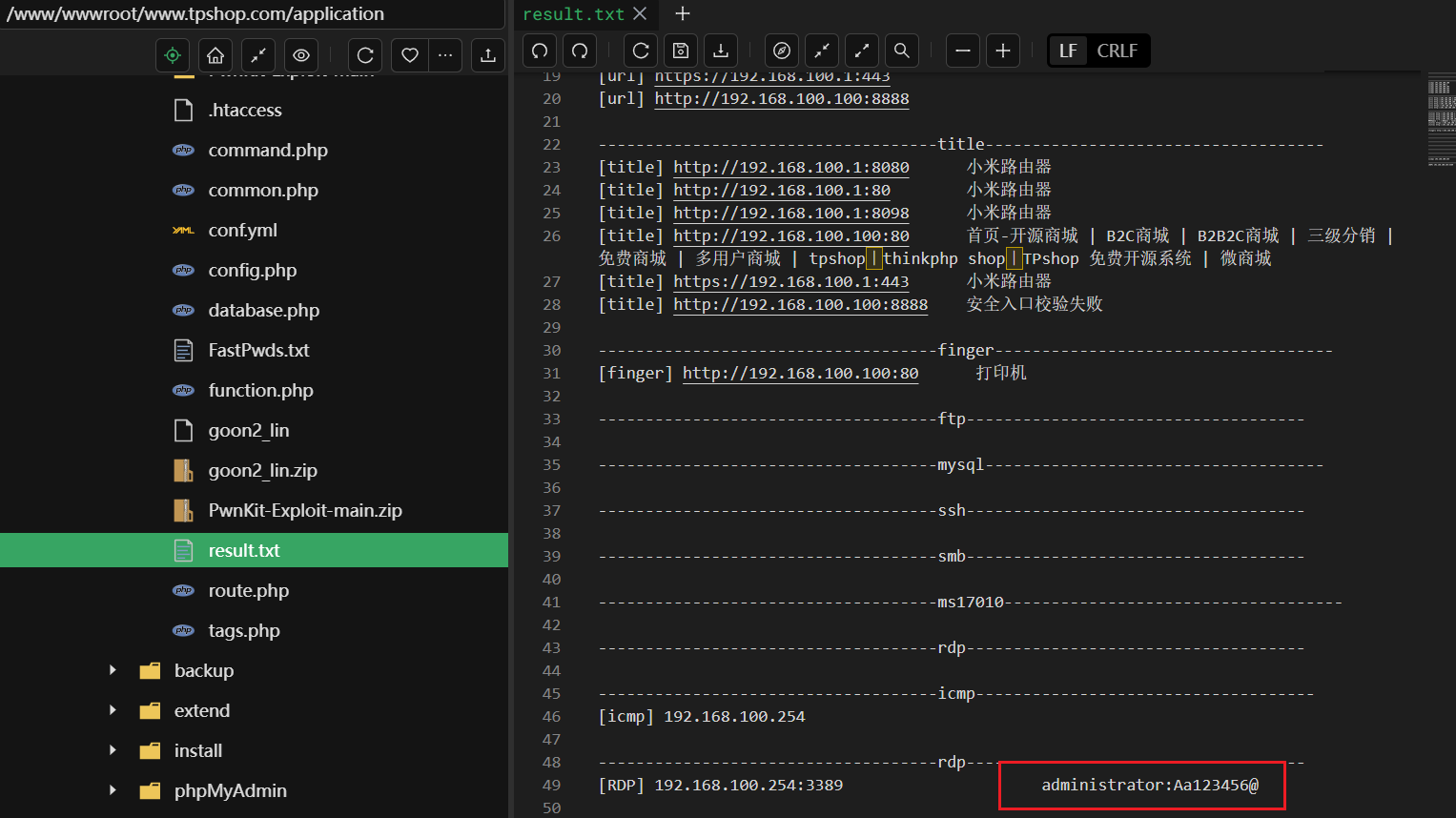
Task: Select the phpMyAdmin folder name
Action: [x=231, y=791]
